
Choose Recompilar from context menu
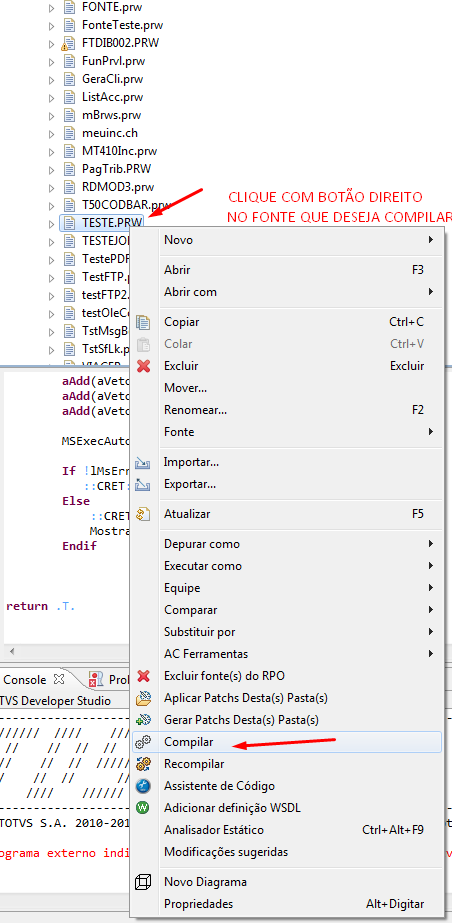tap(287, 764)
